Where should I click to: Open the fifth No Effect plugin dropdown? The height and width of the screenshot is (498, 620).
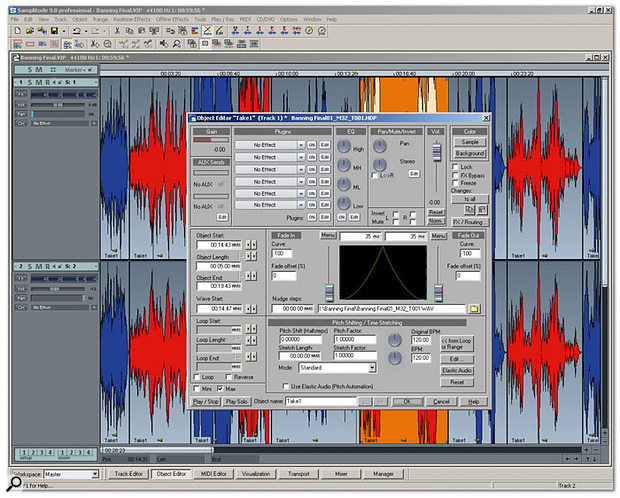coord(301,193)
